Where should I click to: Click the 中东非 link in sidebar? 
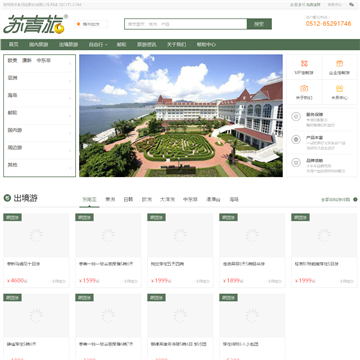click(44, 61)
